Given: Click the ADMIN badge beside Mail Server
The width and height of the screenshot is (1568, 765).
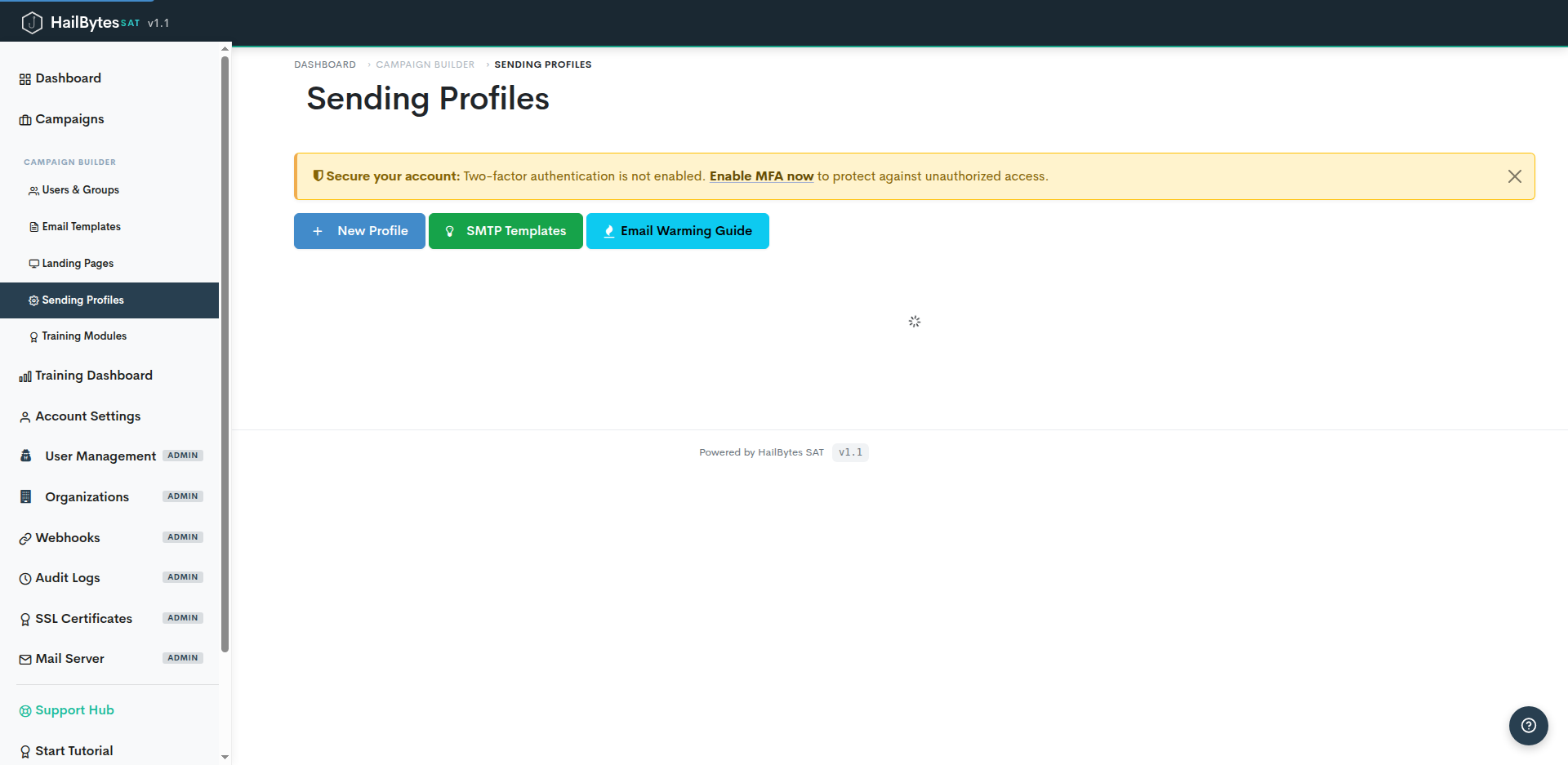Looking at the screenshot, I should (183, 658).
